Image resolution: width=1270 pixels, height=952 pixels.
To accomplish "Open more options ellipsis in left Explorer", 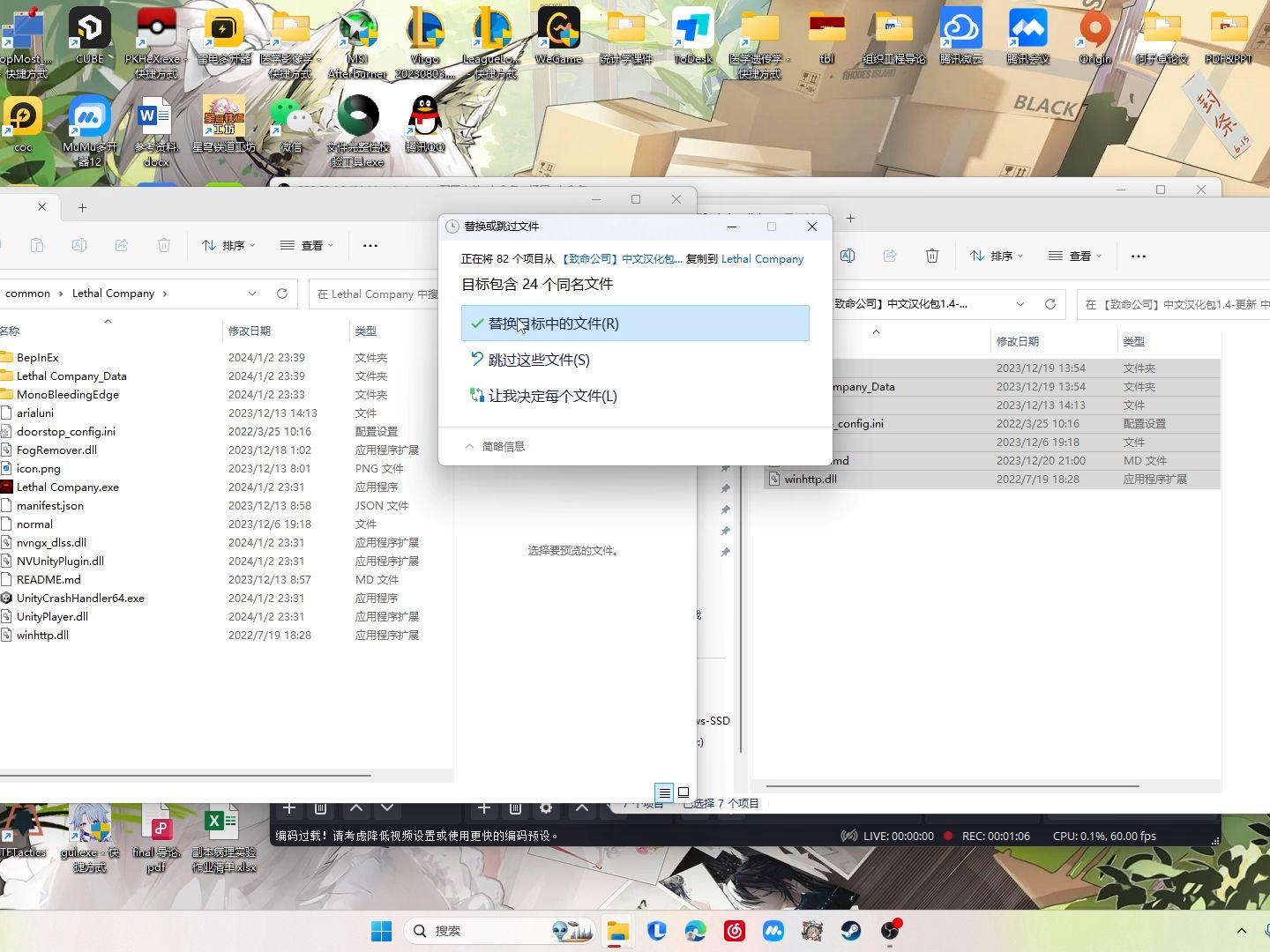I will click(370, 245).
